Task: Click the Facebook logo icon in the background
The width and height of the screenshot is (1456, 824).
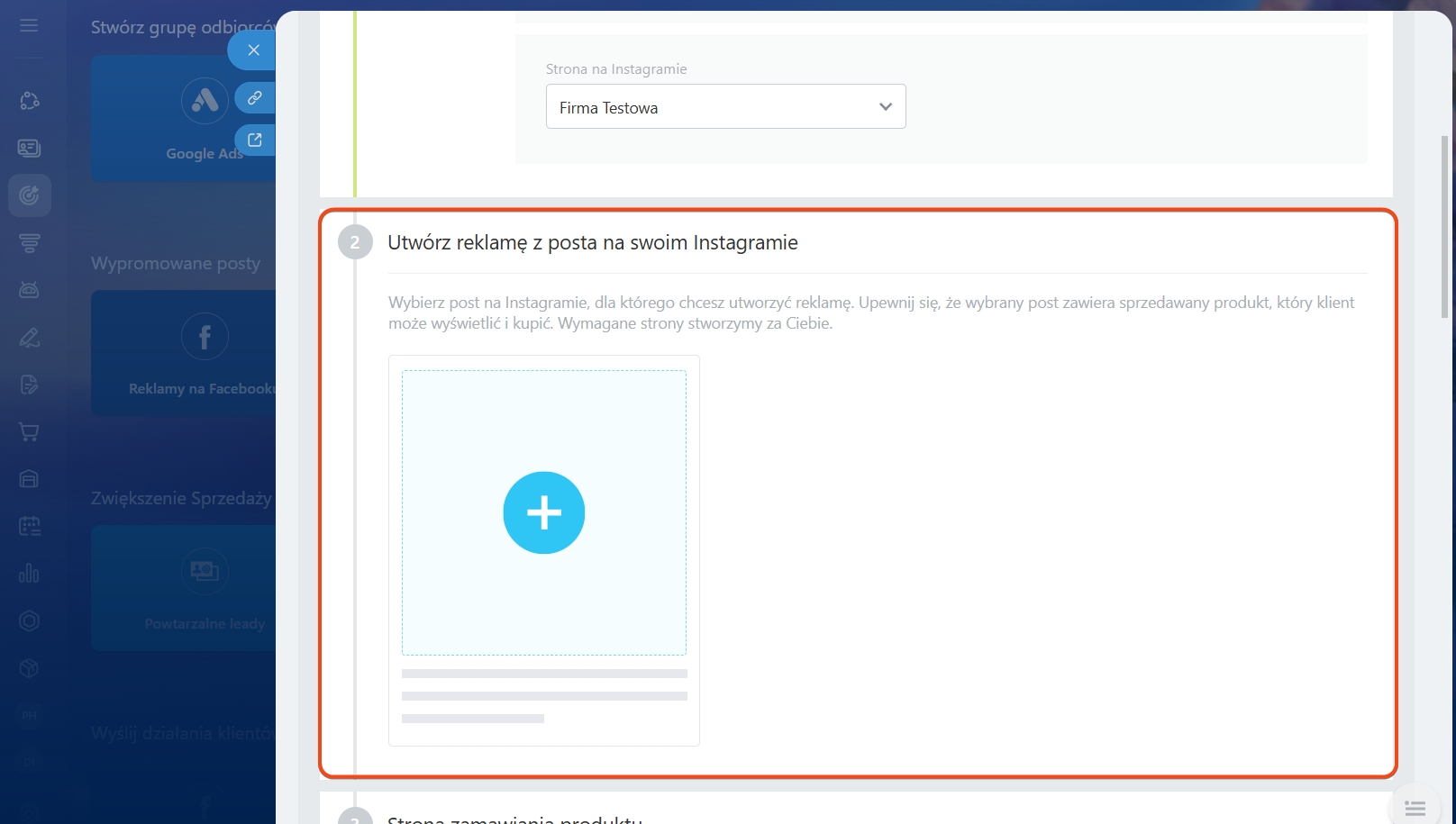Action: (205, 337)
